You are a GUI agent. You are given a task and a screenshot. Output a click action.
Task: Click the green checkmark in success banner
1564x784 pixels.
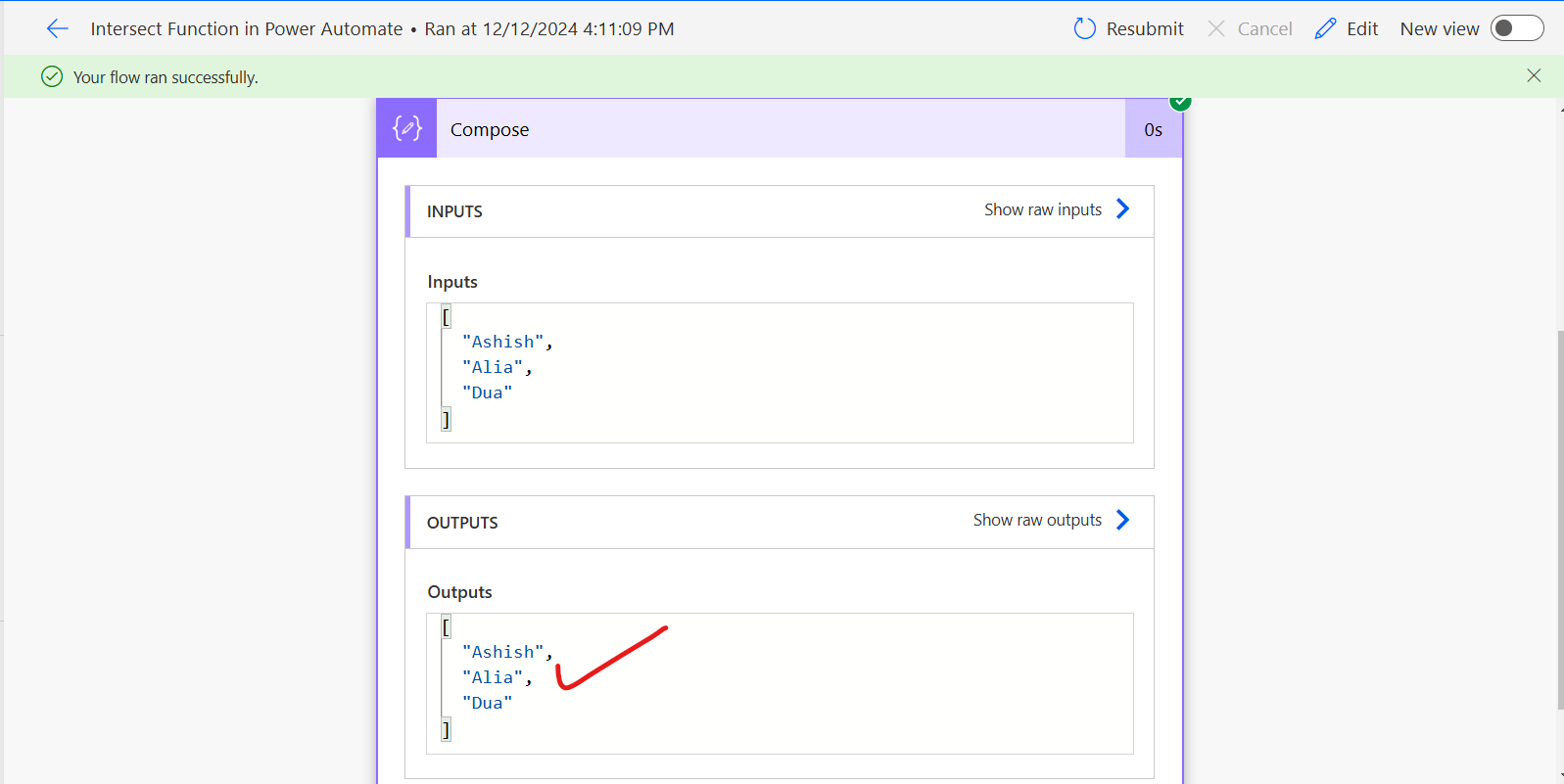click(x=52, y=77)
